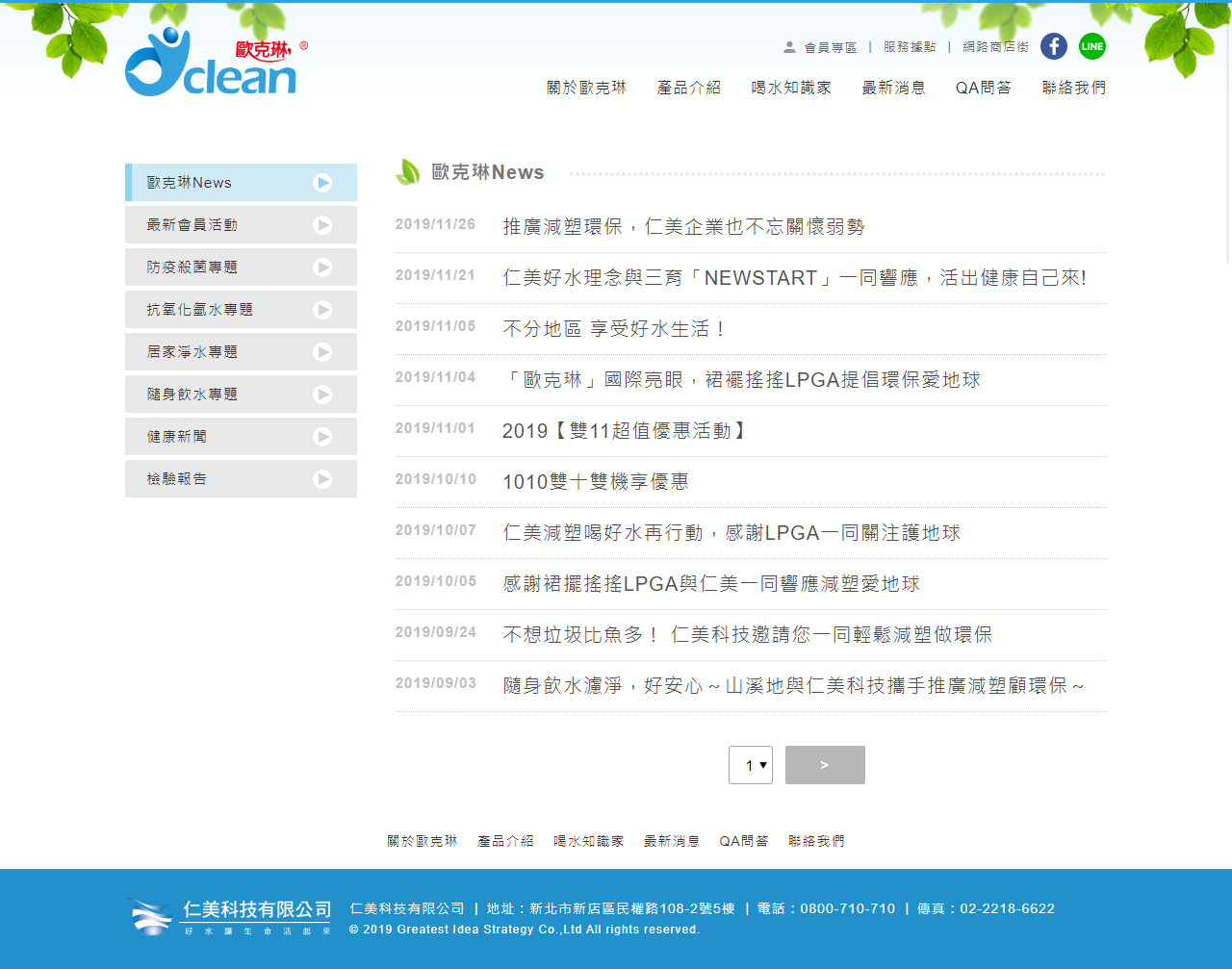Open 會員專區 link
1232x969 pixels.
831,47
